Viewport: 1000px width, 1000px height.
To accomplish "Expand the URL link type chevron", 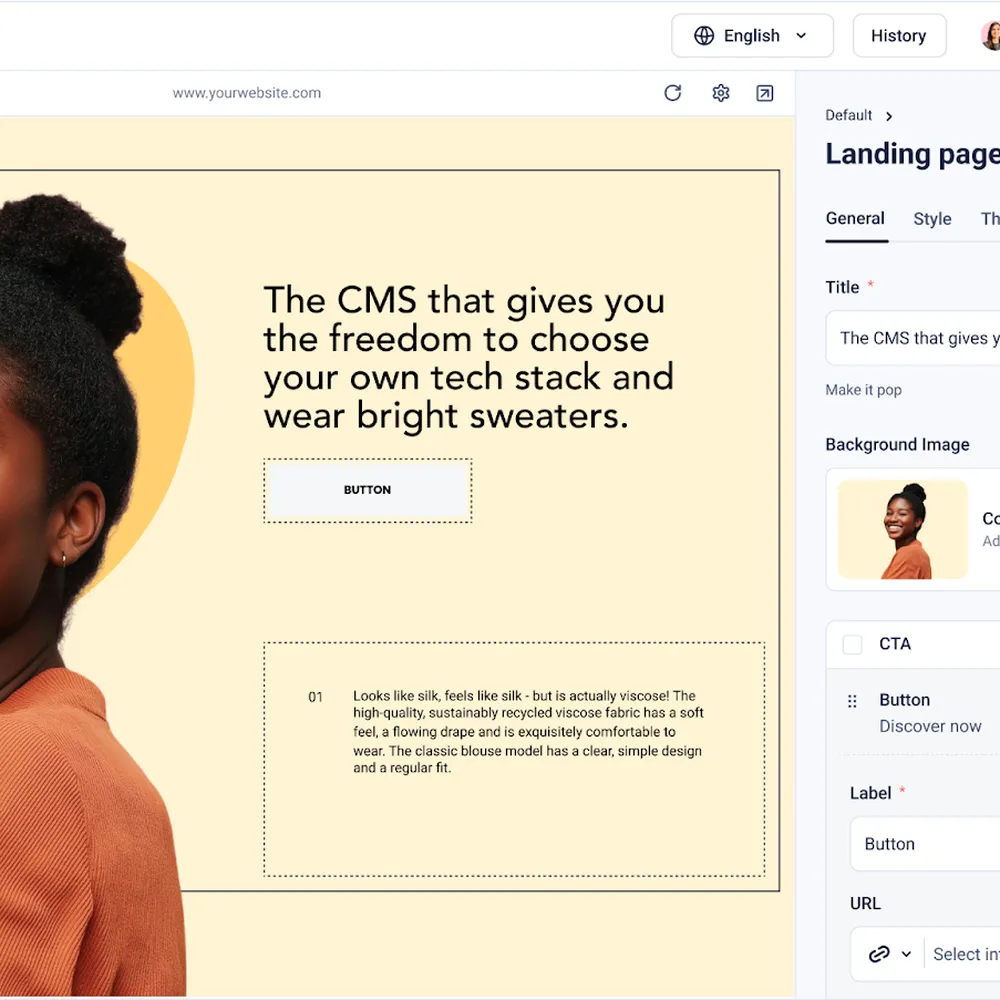I will pos(906,954).
